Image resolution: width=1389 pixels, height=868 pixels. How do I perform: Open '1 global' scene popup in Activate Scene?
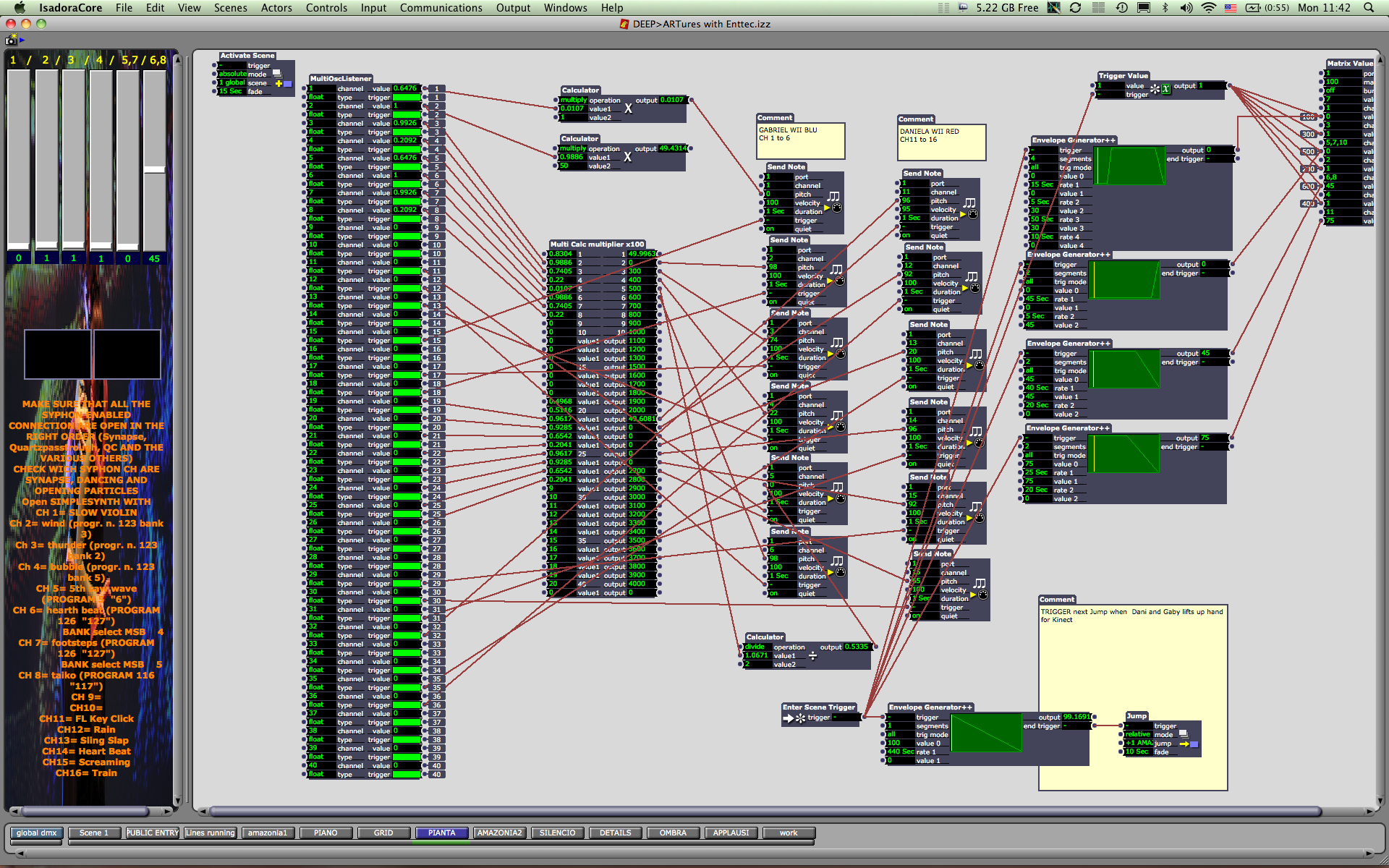(x=232, y=82)
